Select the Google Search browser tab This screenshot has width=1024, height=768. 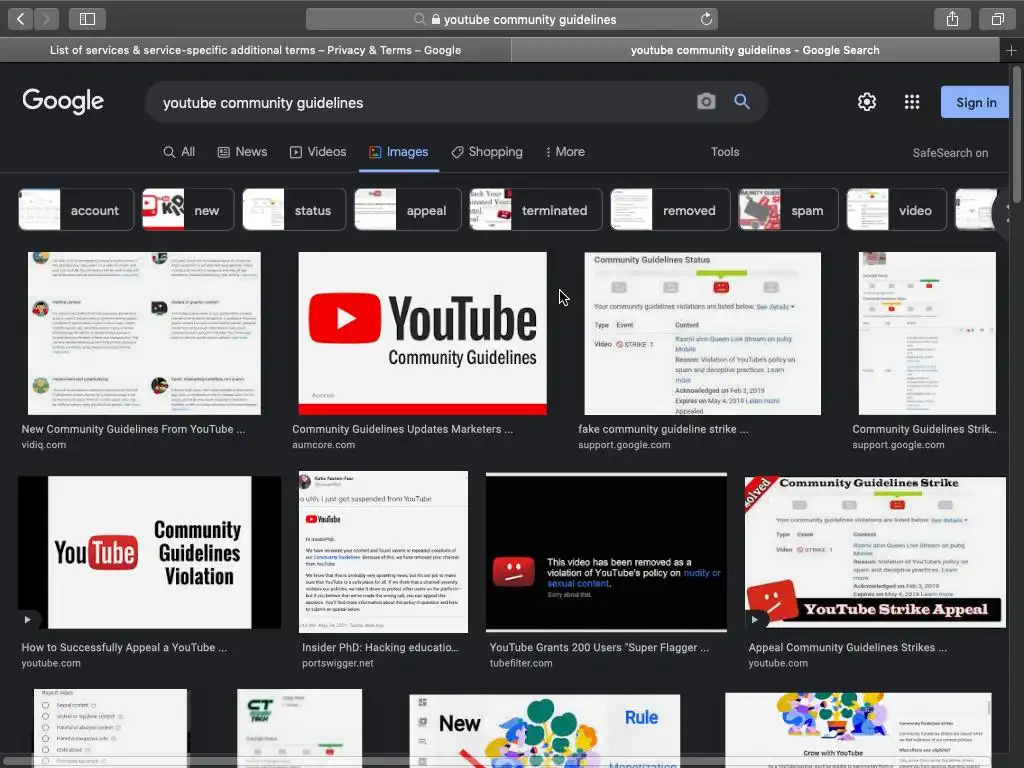pyautogui.click(x=755, y=50)
